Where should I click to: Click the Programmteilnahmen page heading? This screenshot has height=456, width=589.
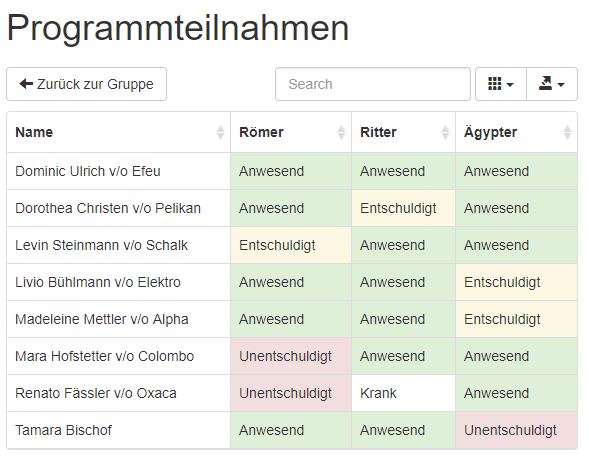(x=178, y=29)
